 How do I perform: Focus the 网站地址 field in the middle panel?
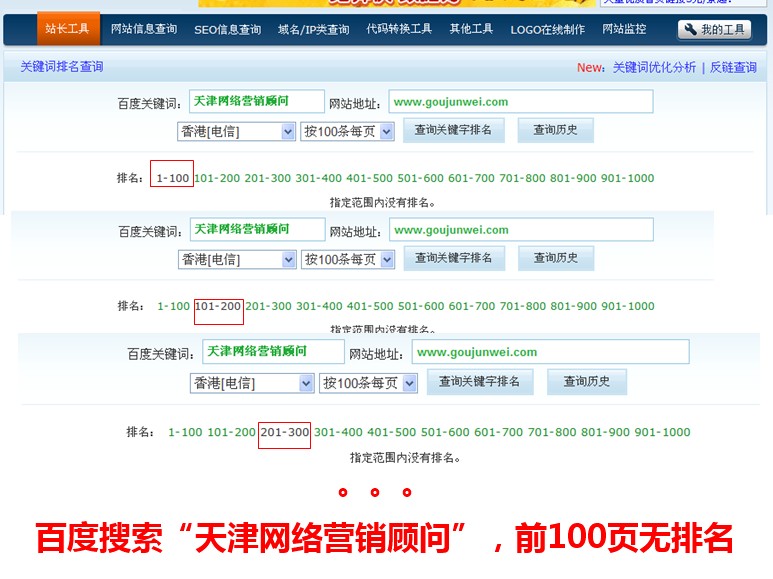522,230
